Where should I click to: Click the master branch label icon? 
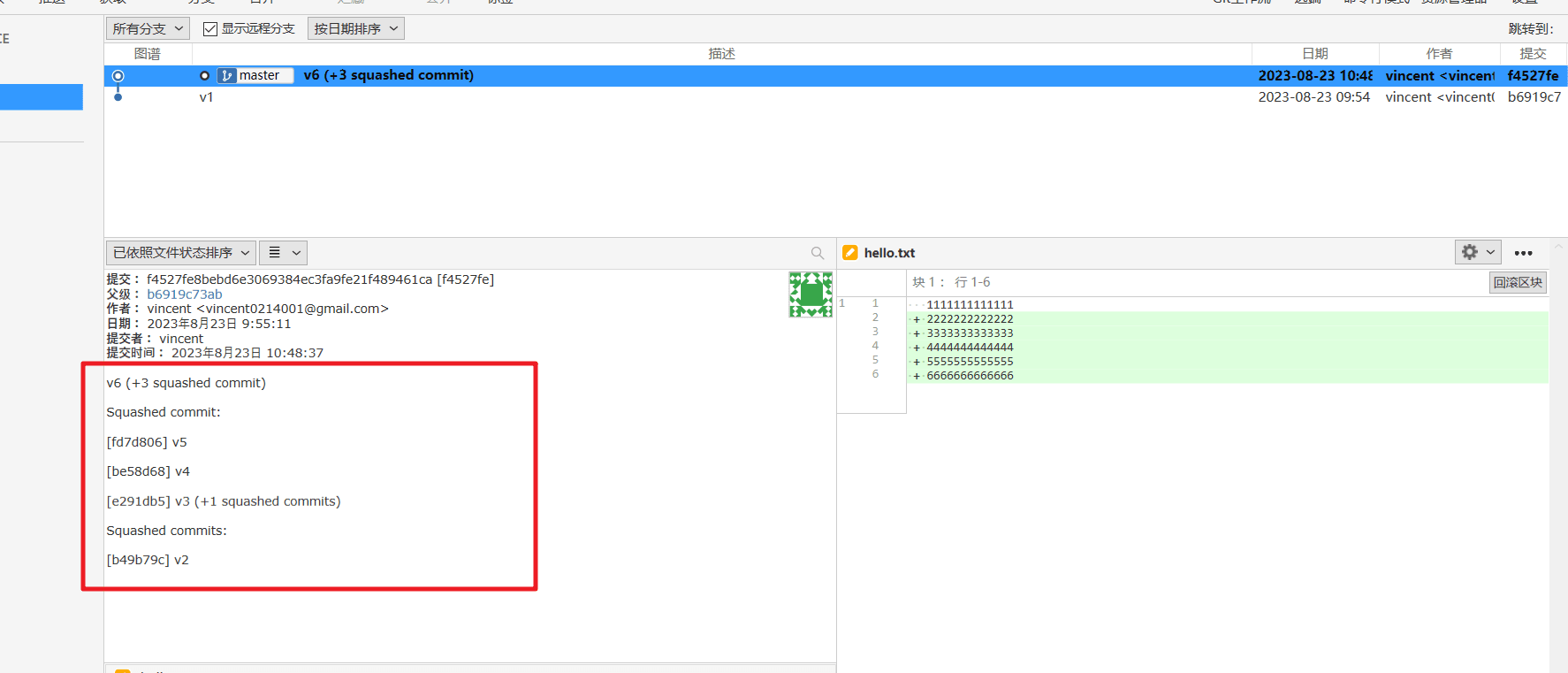point(227,76)
